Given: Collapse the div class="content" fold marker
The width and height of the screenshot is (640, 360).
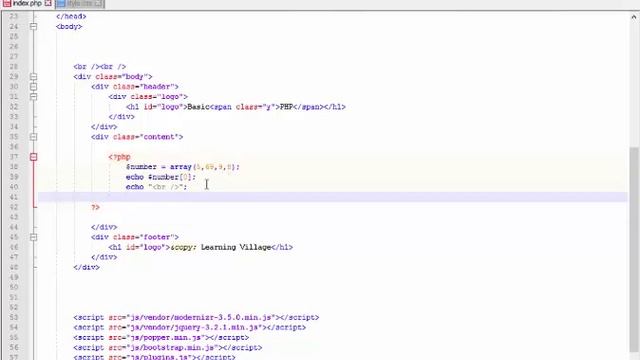Looking at the screenshot, I should (33, 137).
